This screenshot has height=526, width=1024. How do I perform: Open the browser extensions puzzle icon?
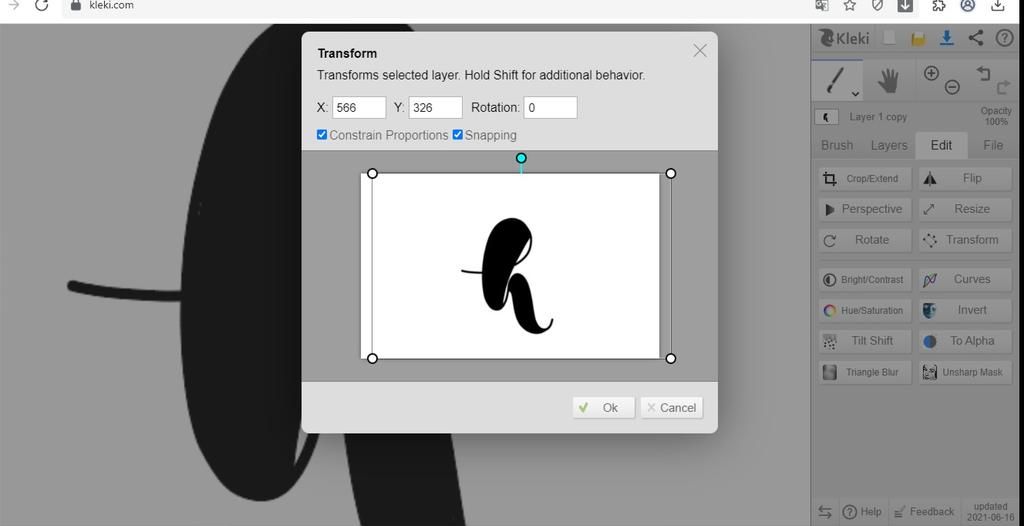pos(938,5)
